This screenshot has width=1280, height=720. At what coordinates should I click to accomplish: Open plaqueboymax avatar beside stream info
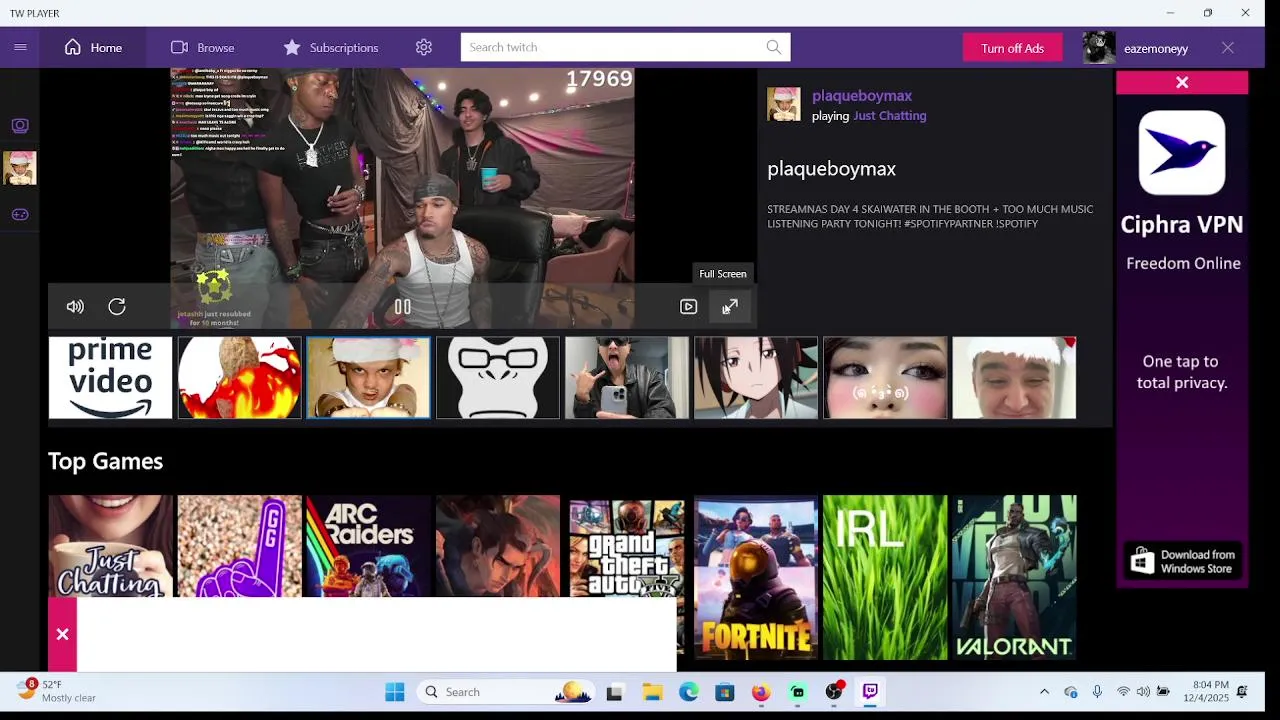784,105
